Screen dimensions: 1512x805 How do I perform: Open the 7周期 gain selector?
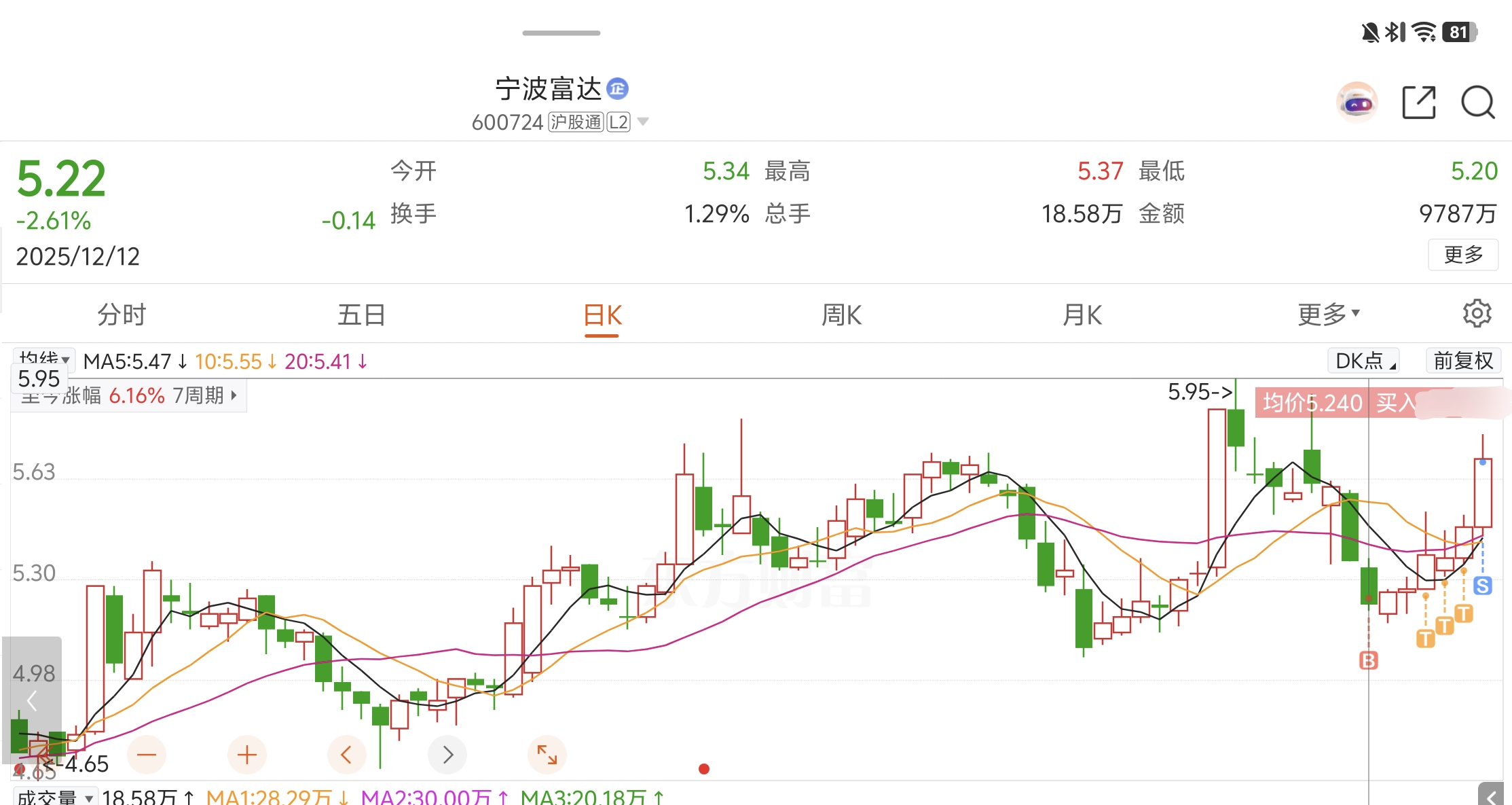204,395
